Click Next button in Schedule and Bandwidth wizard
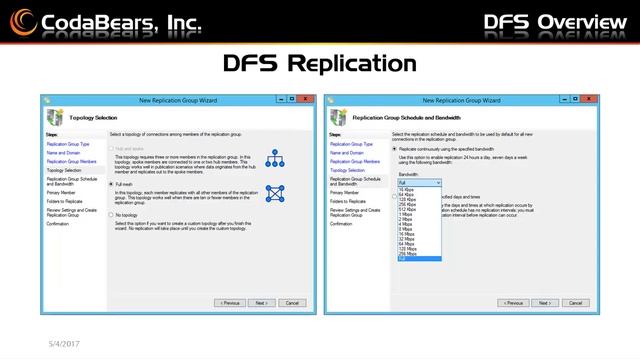Viewport: 640px width, 360px height. tap(545, 303)
